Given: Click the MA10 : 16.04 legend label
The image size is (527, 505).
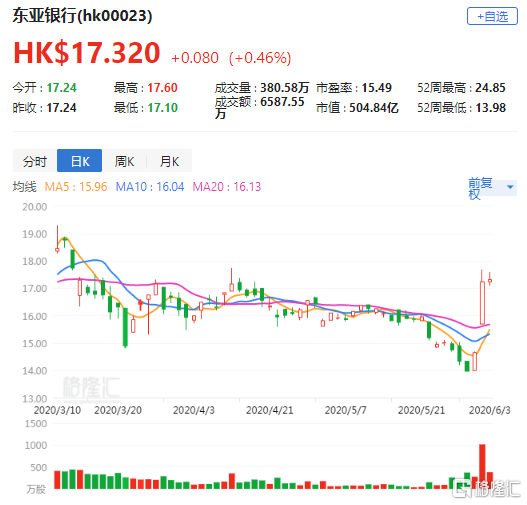Looking at the screenshot, I should (150, 186).
